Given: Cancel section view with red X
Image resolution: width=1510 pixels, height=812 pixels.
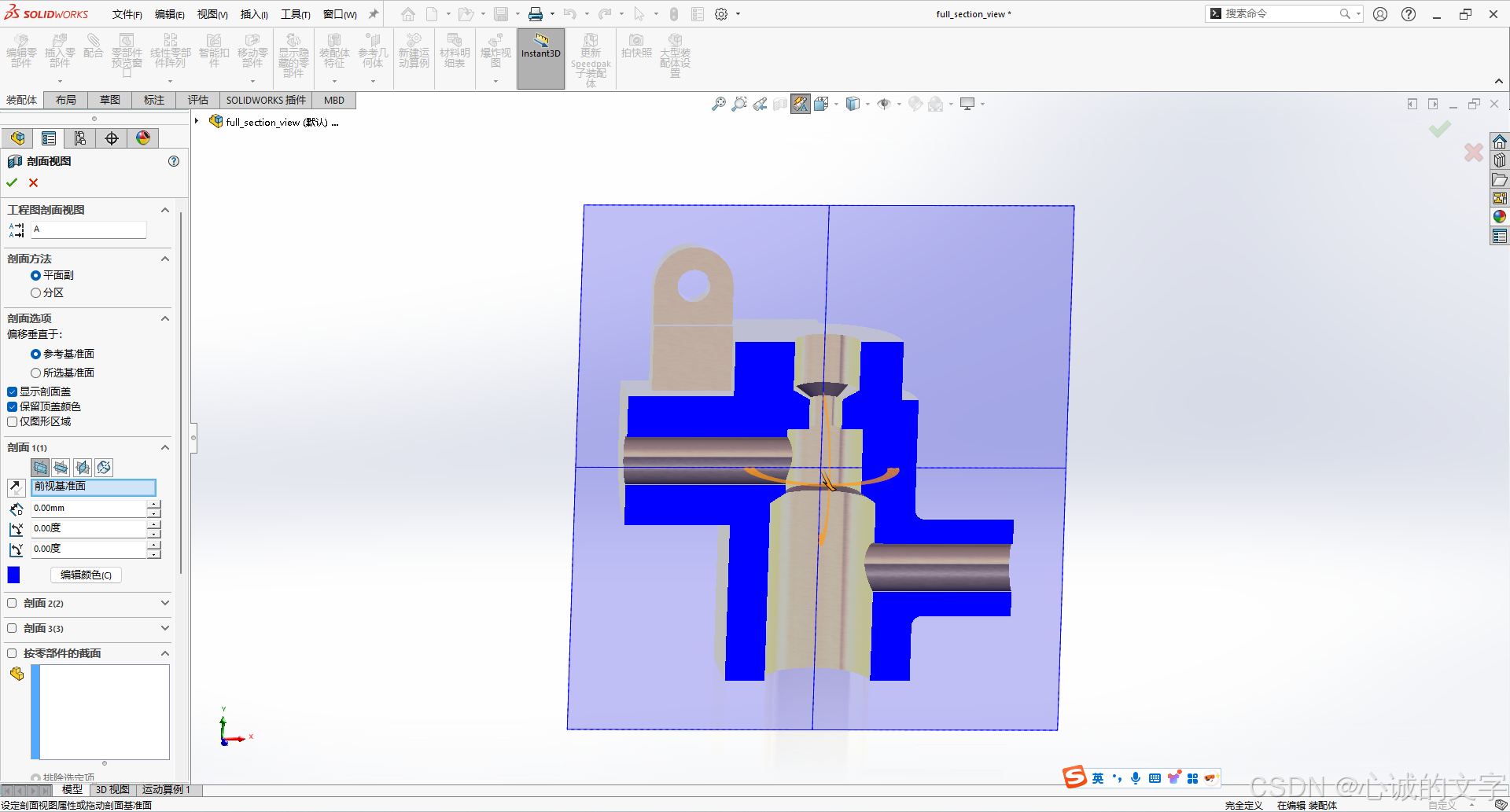Looking at the screenshot, I should pos(33,182).
